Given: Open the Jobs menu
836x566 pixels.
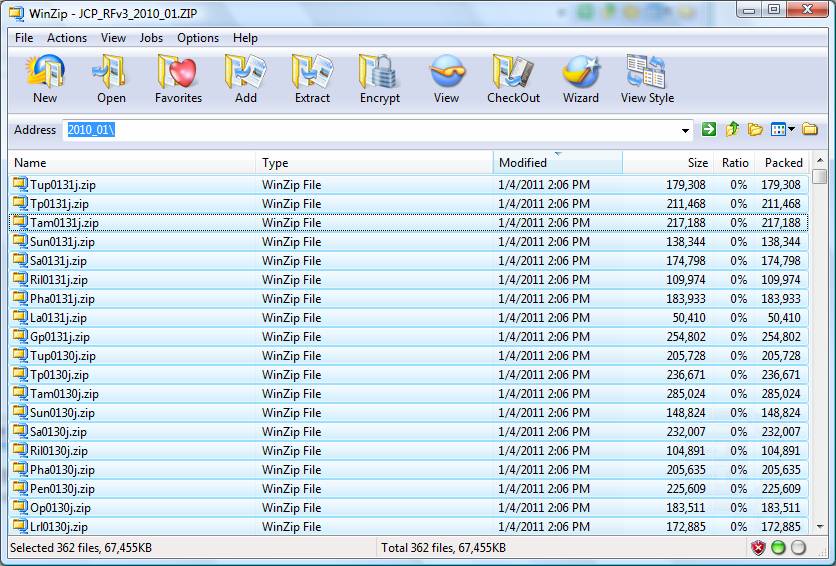Looking at the screenshot, I should [151, 38].
